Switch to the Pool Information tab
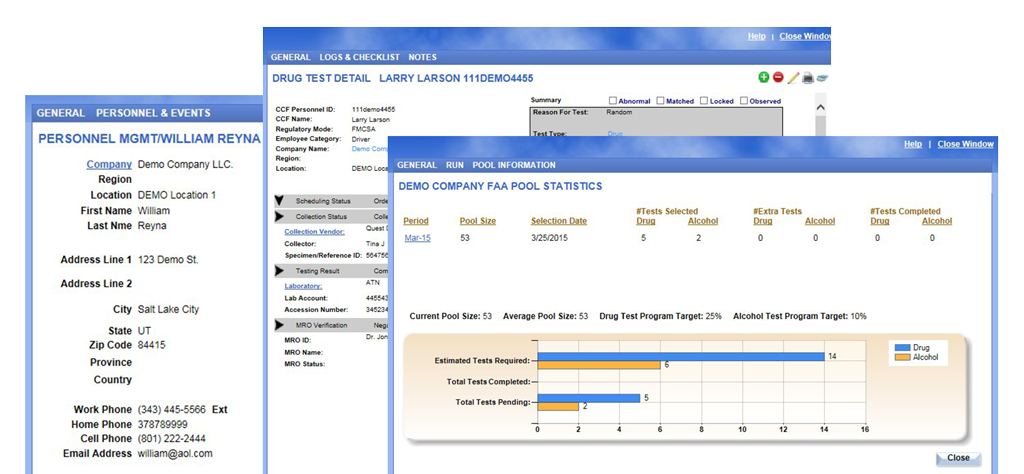The height and width of the screenshot is (474, 1024). pos(513,165)
